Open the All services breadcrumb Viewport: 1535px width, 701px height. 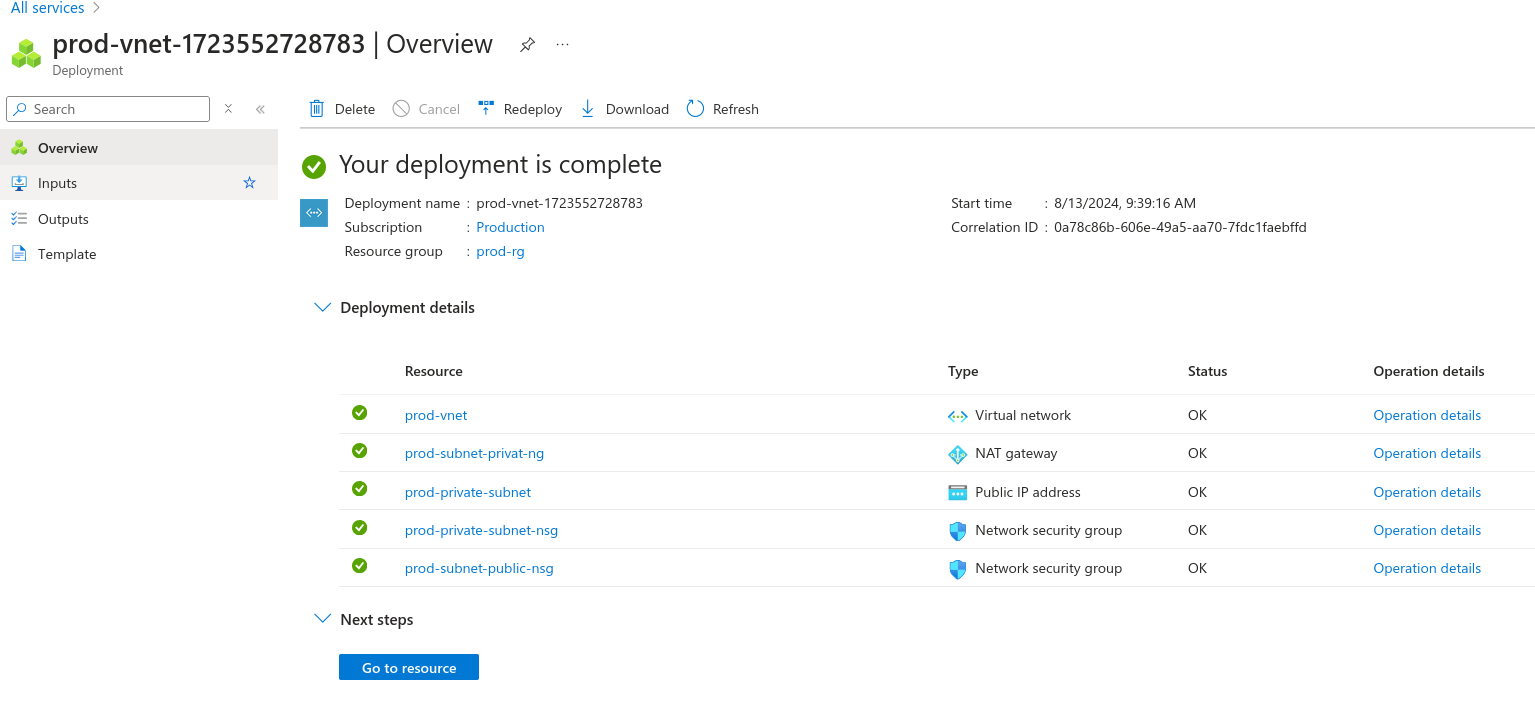coord(47,8)
